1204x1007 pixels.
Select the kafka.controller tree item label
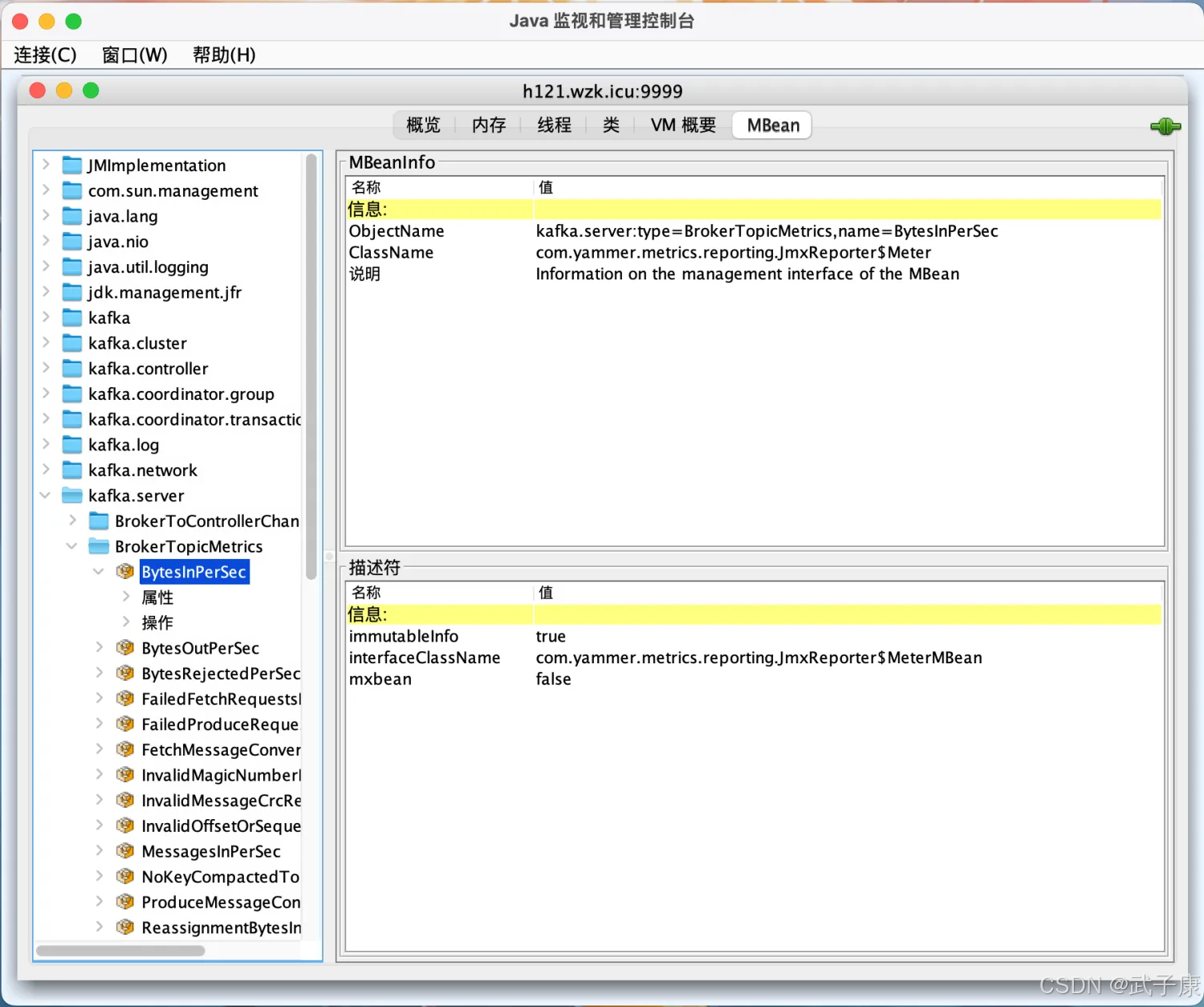[x=148, y=369]
